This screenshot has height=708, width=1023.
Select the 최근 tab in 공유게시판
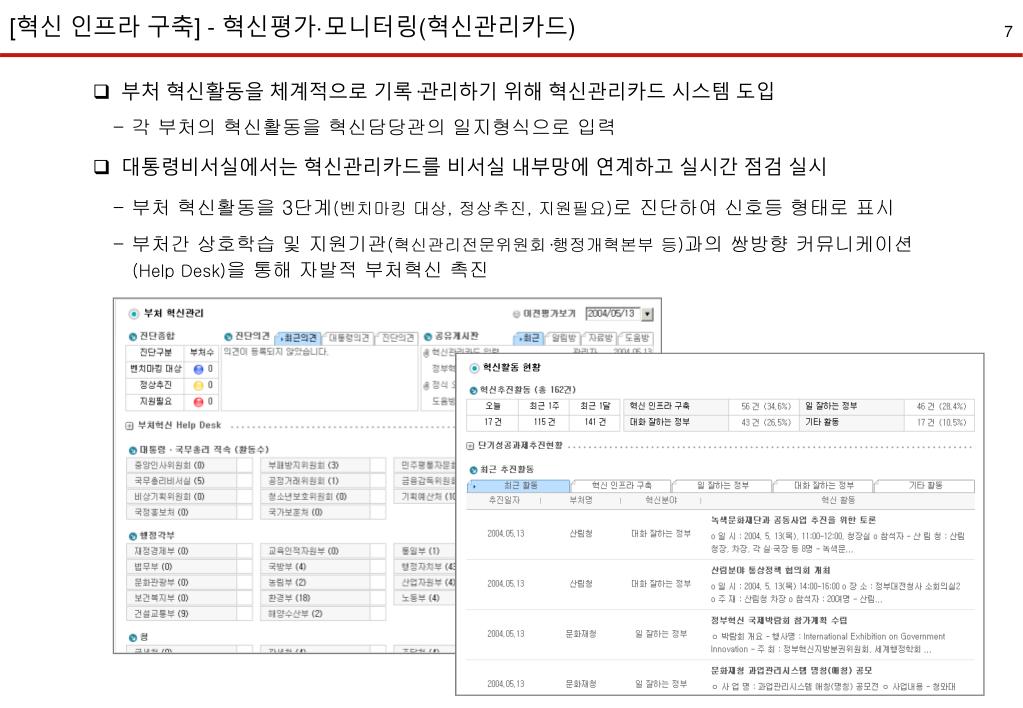coord(529,337)
